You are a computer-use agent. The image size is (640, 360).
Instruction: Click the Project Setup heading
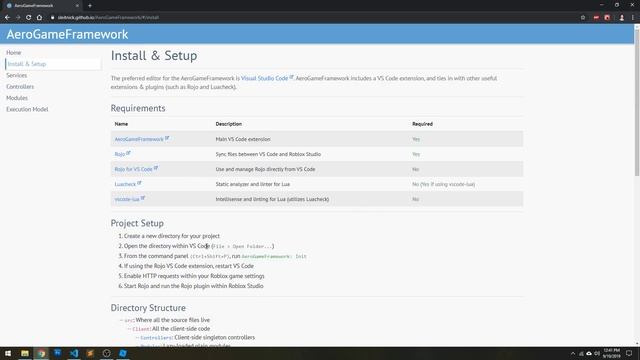tap(137, 223)
